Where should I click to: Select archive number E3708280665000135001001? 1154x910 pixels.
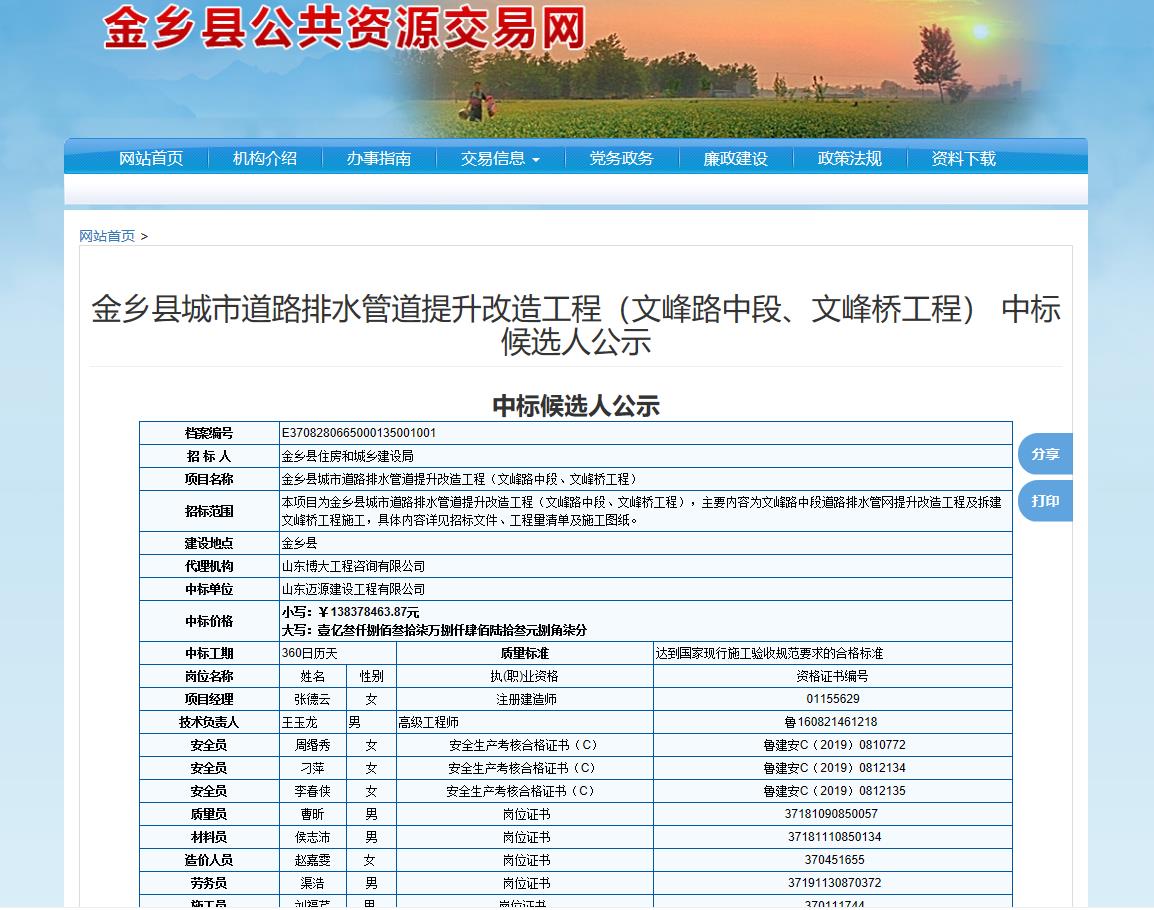pyautogui.click(x=359, y=433)
